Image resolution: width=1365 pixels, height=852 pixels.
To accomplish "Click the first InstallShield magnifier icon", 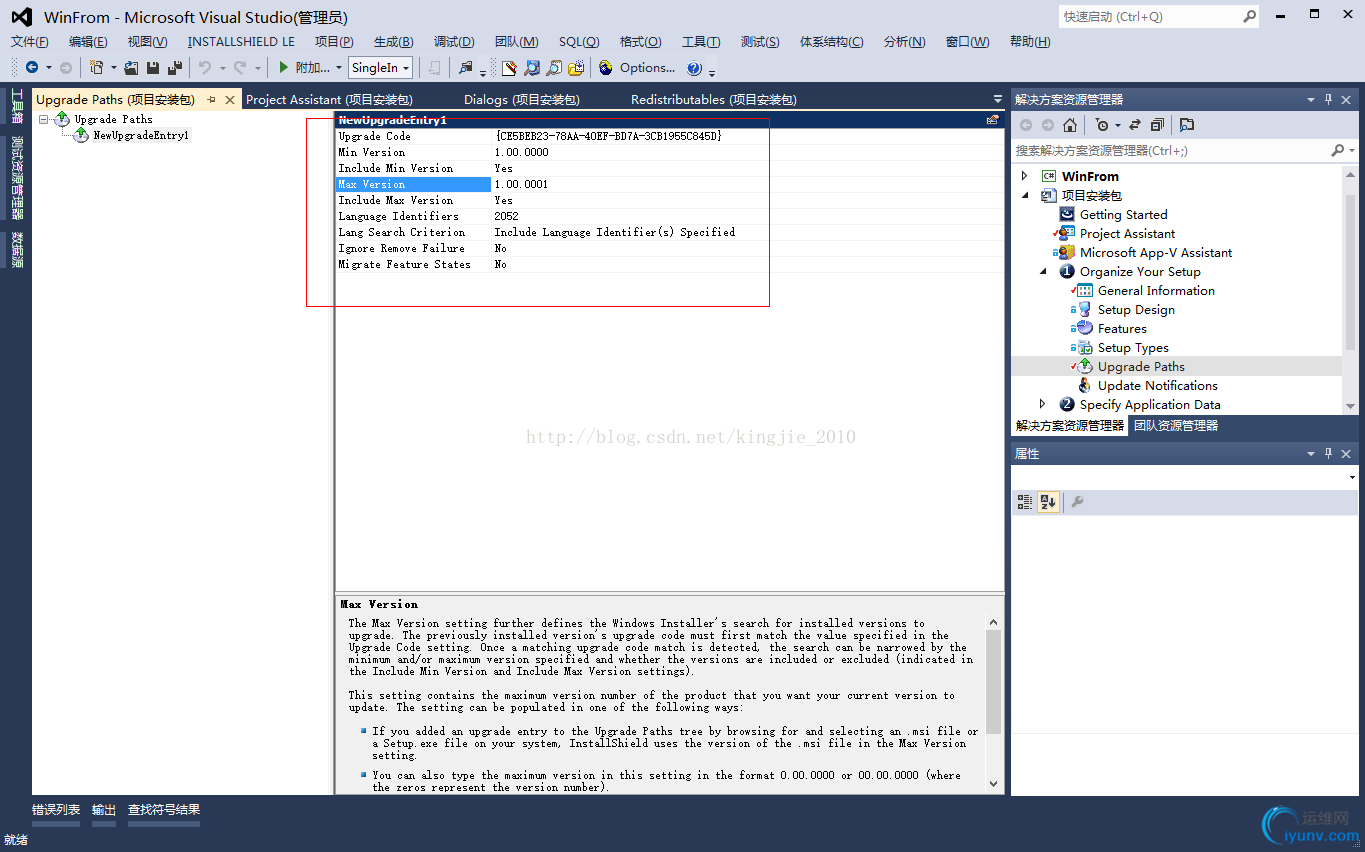I will pyautogui.click(x=532, y=67).
